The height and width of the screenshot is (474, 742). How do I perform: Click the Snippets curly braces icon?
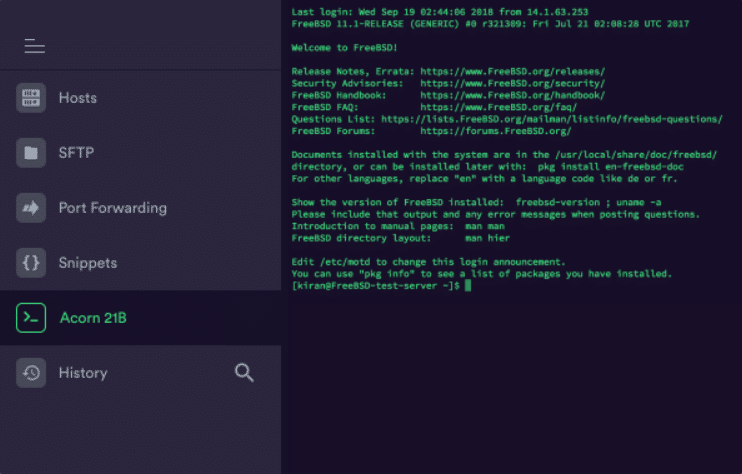pyautogui.click(x=31, y=263)
